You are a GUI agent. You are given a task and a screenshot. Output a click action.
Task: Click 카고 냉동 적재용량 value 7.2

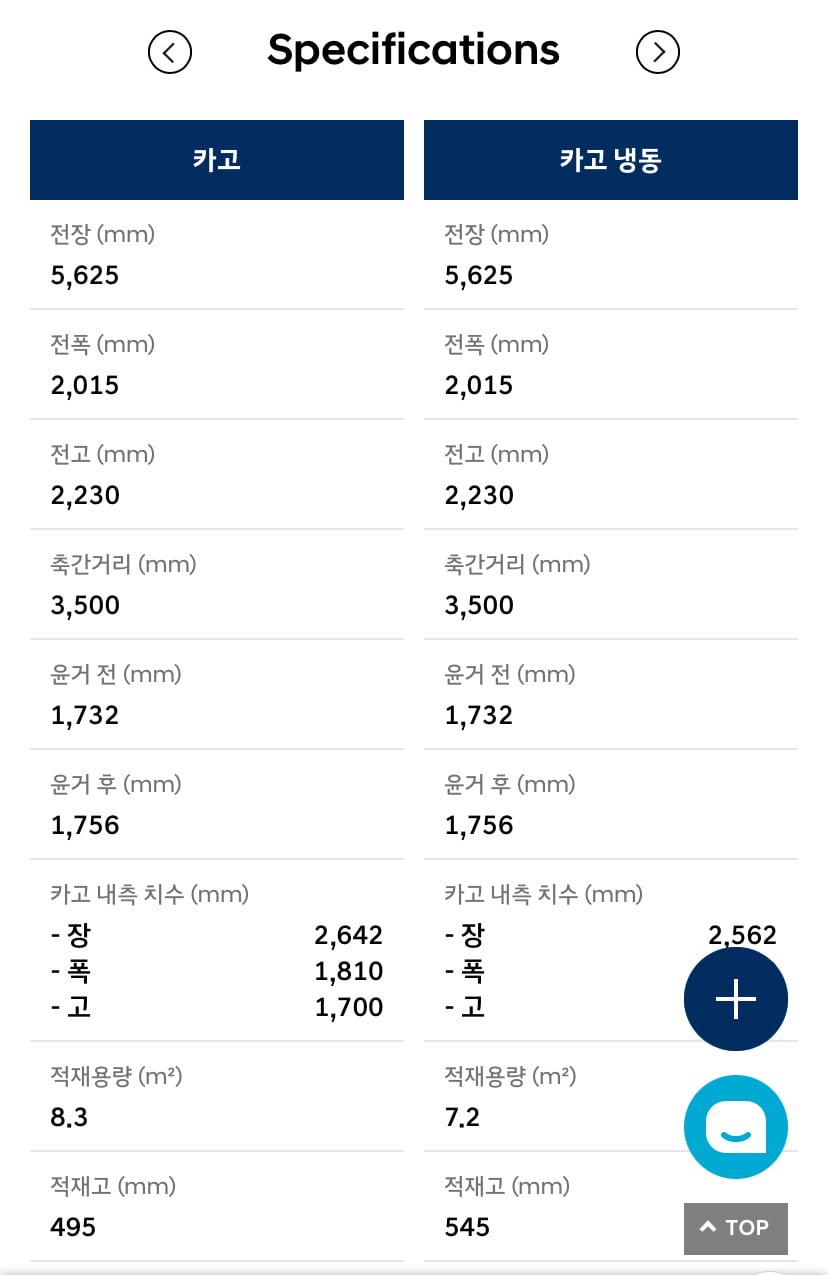click(463, 1118)
